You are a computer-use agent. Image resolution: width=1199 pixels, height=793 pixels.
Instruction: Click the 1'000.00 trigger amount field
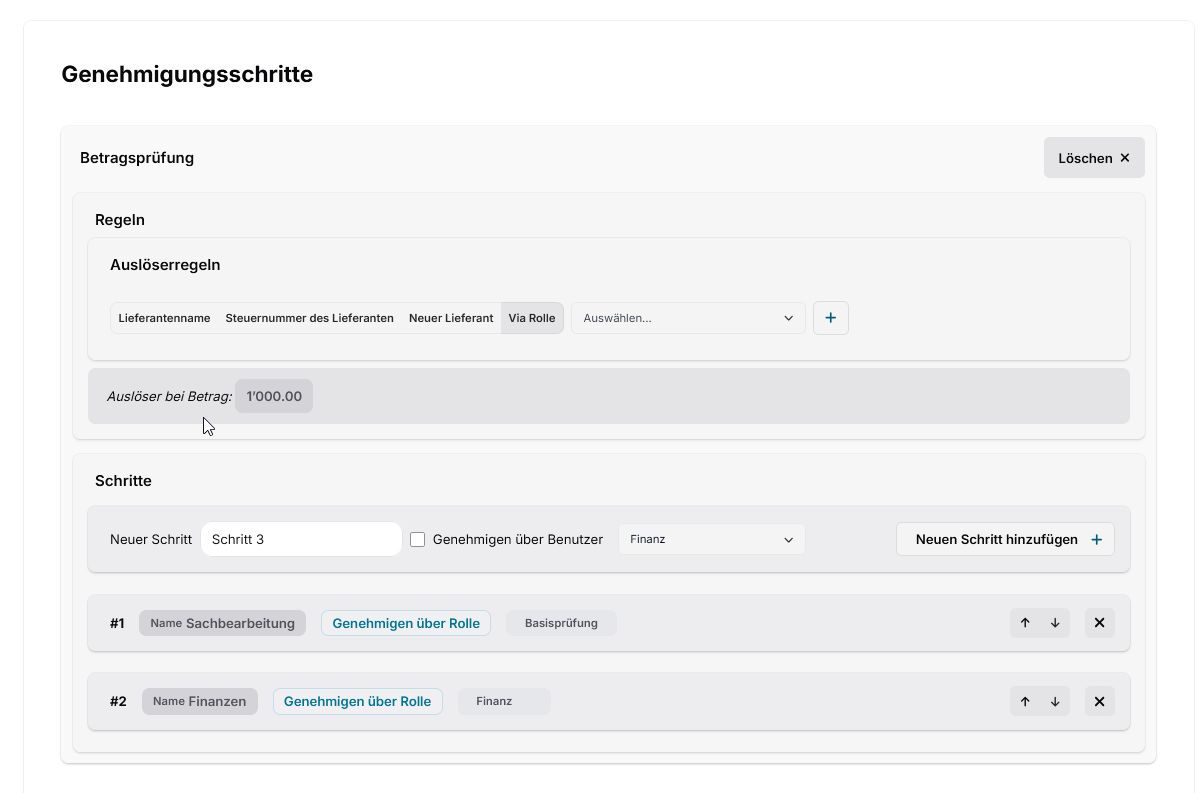click(x=273, y=396)
